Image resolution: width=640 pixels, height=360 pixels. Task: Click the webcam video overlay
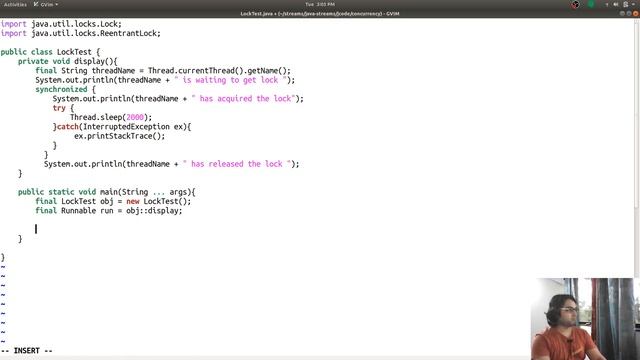coord(585,319)
